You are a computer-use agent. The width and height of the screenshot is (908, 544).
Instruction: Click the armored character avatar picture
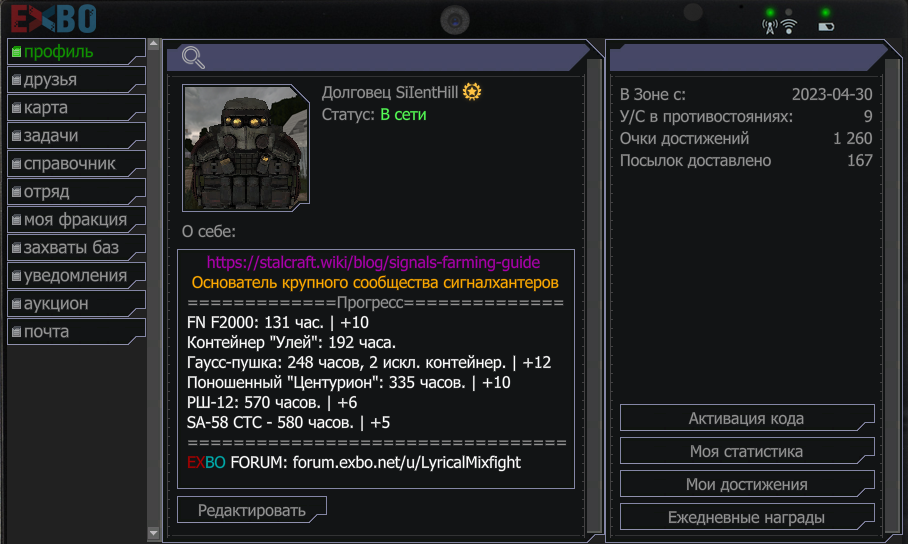pos(246,148)
